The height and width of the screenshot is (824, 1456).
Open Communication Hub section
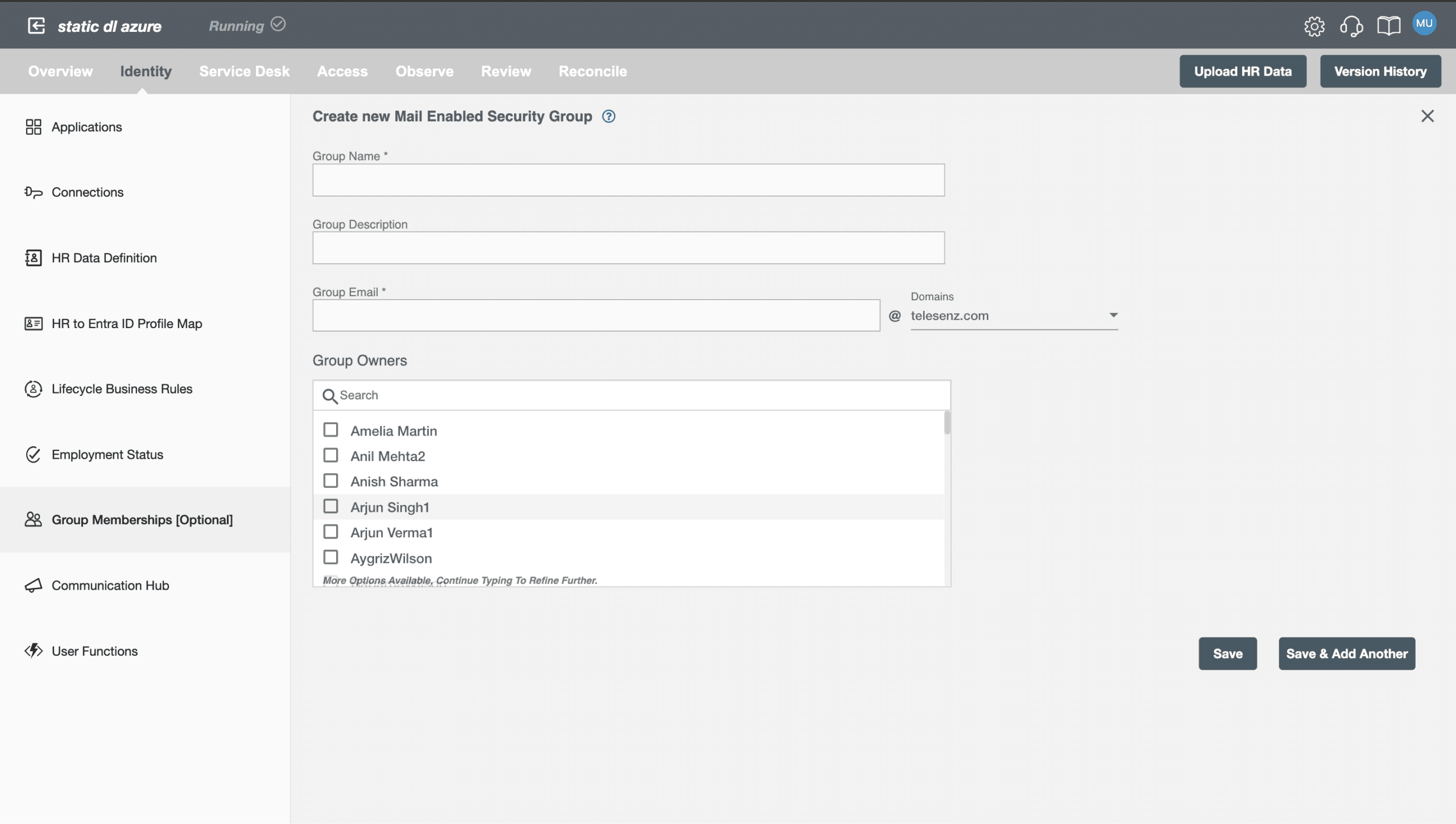[x=110, y=585]
